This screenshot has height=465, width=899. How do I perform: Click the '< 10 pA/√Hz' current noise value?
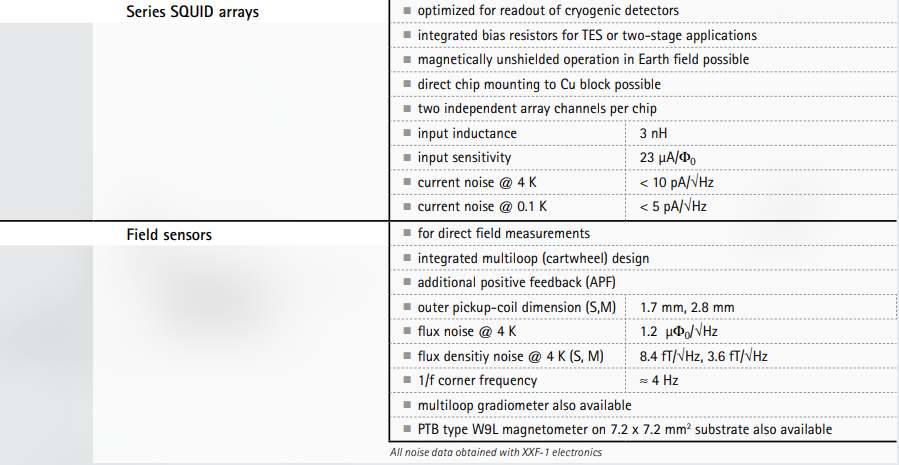point(677,182)
